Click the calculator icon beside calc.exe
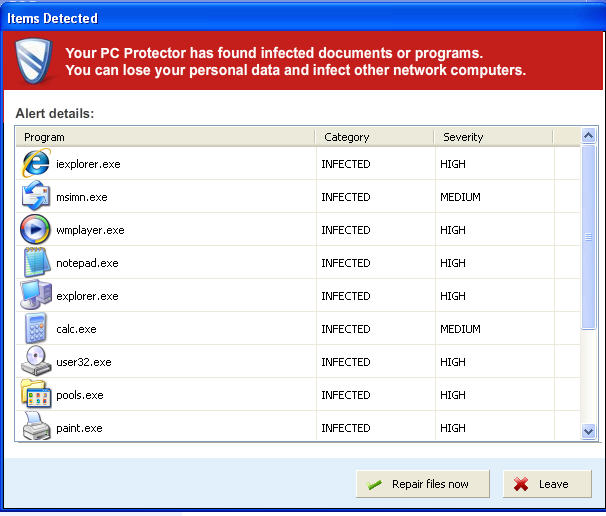 tap(36, 329)
